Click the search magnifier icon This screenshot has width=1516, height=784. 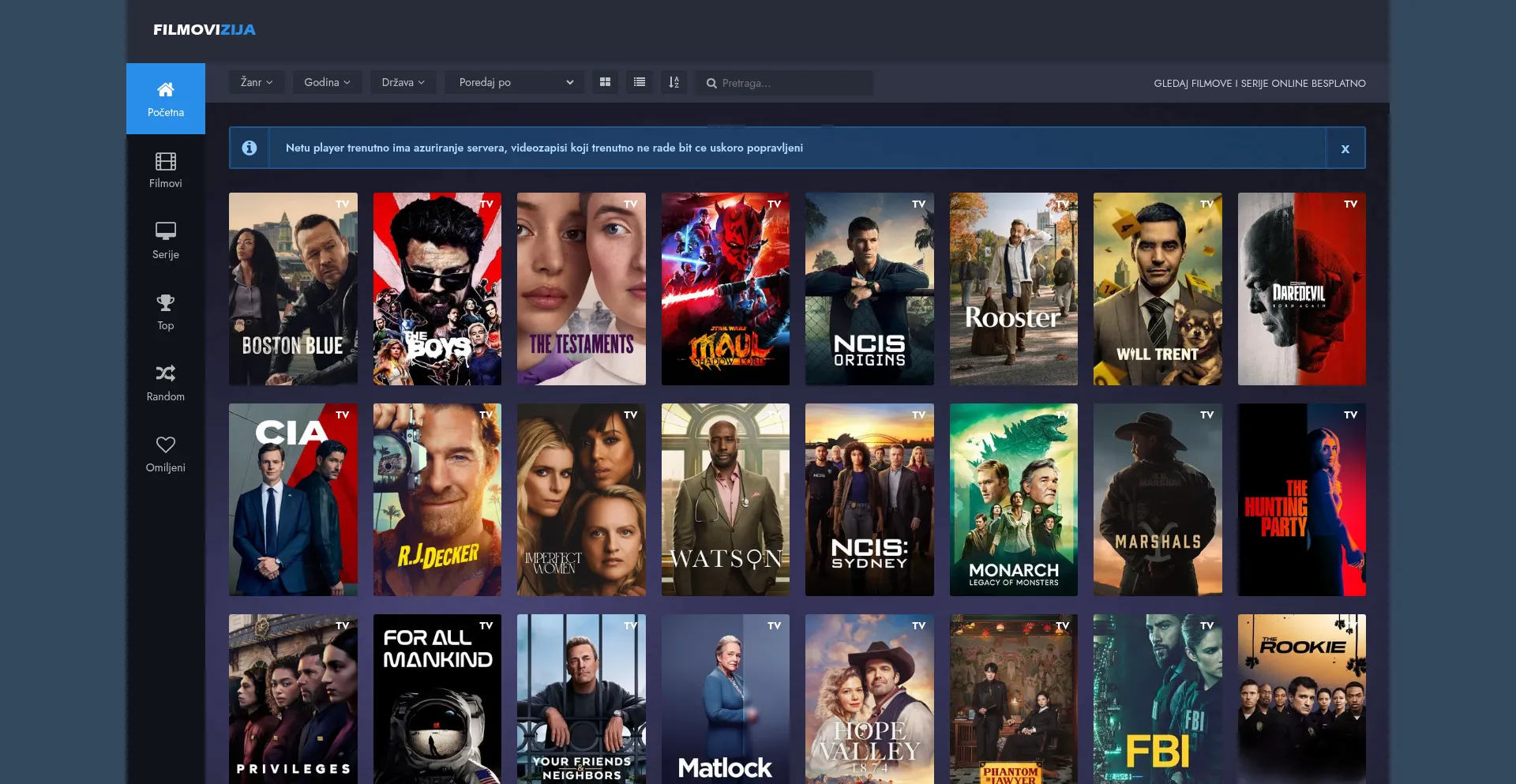click(x=711, y=83)
